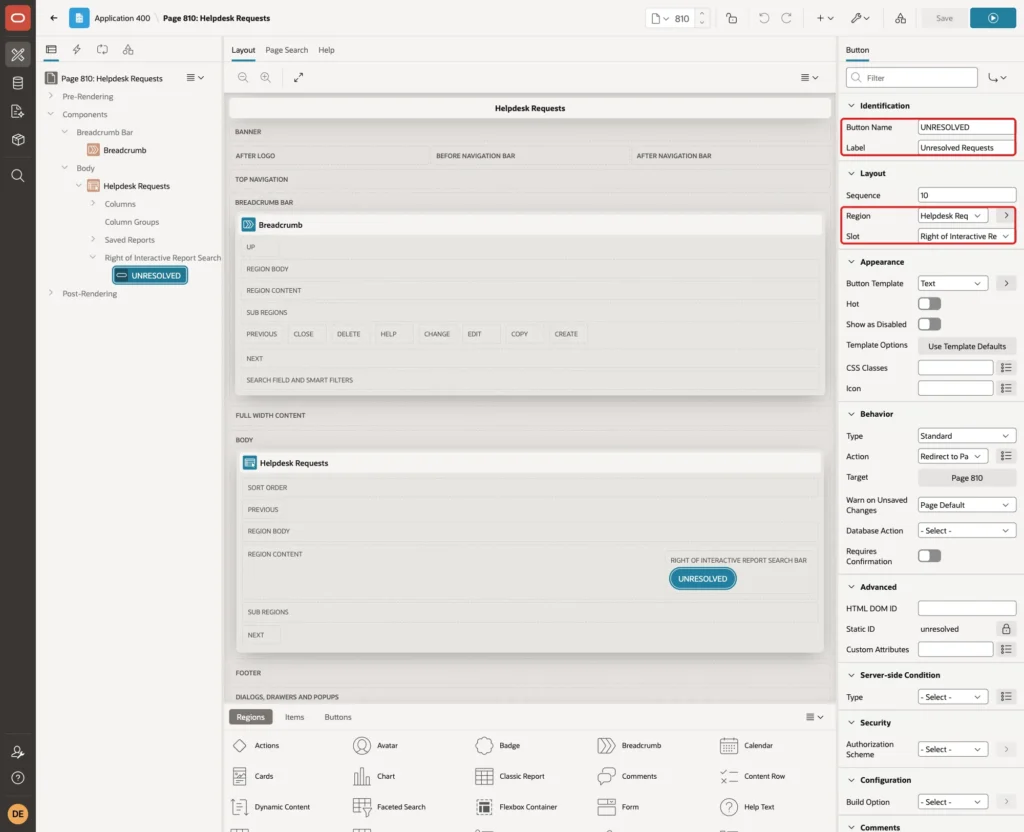Open the CSS Classes list picker icon
The height and width of the screenshot is (832, 1024).
1006,368
